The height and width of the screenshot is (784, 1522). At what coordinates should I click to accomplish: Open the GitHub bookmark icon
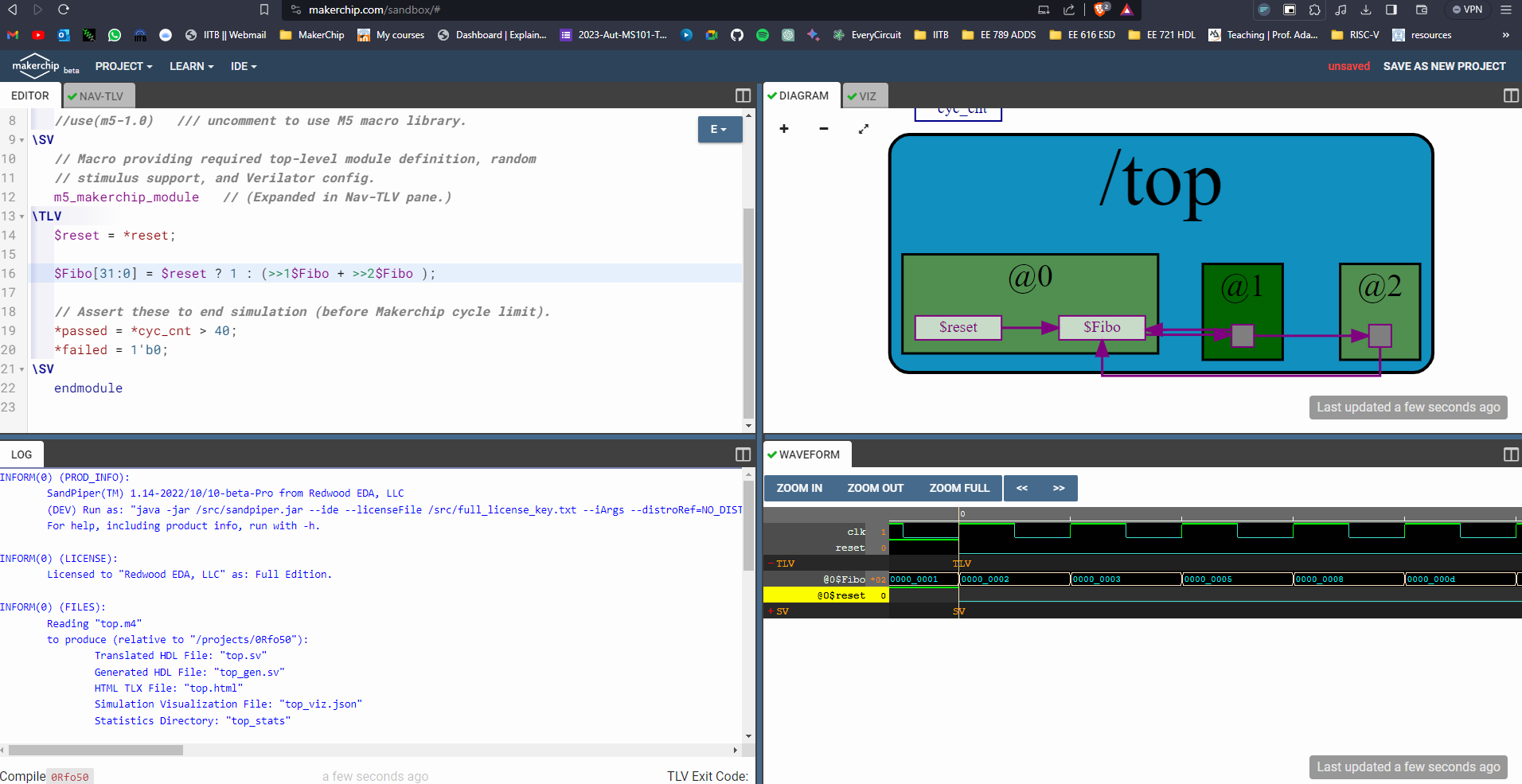tap(737, 35)
